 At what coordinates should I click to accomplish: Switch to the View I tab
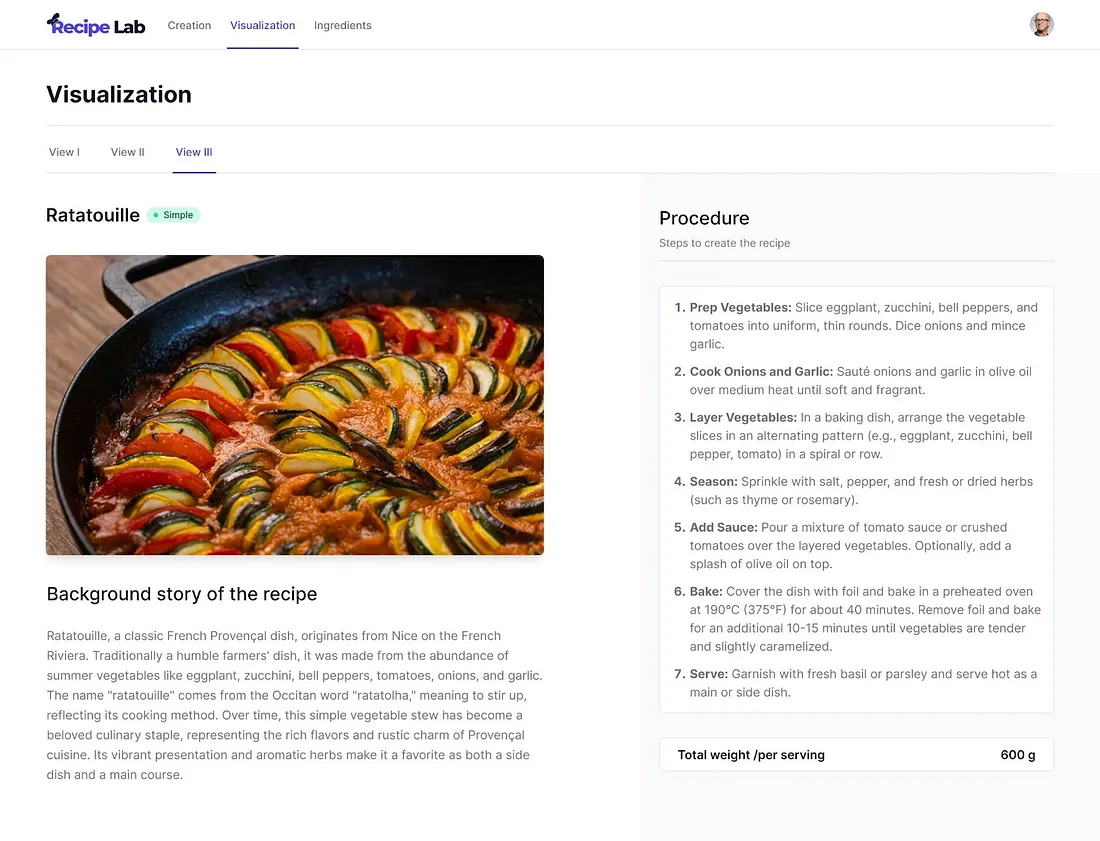(64, 152)
